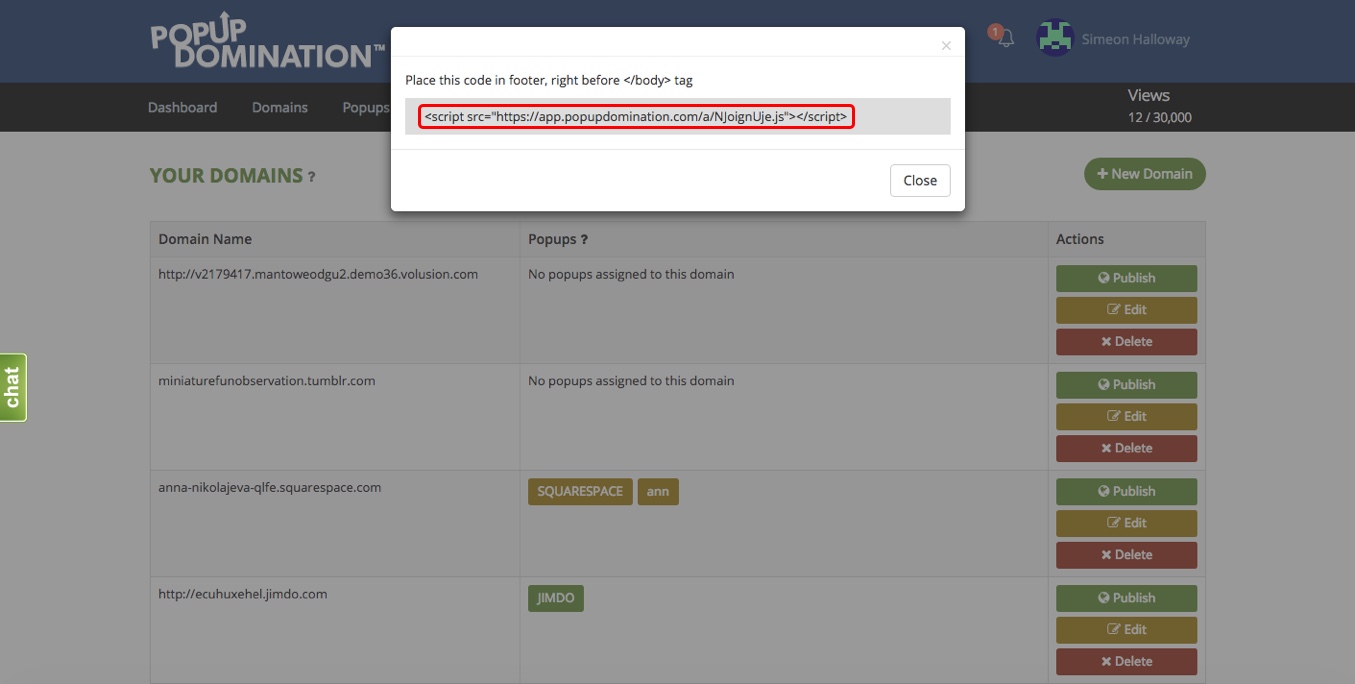Open the Simeon Halloway account name

[1135, 40]
